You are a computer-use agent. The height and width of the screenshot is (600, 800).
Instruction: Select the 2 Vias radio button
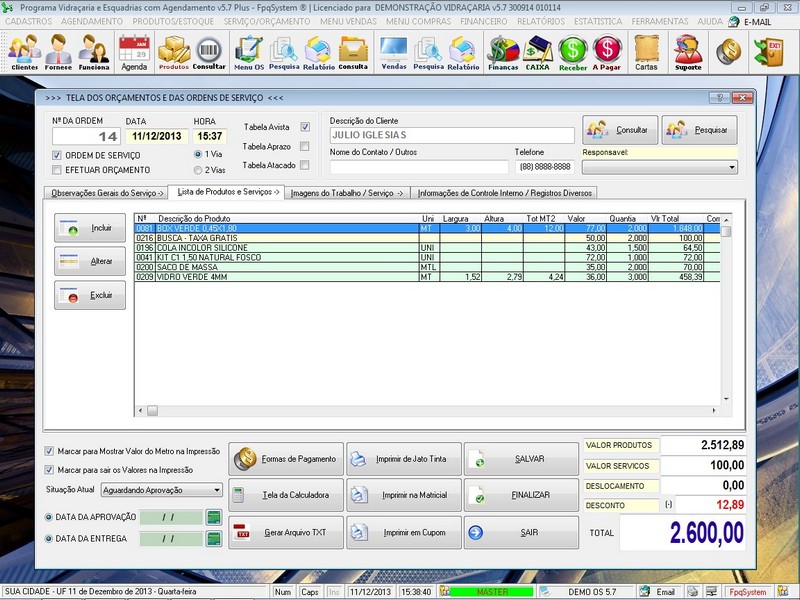197,170
